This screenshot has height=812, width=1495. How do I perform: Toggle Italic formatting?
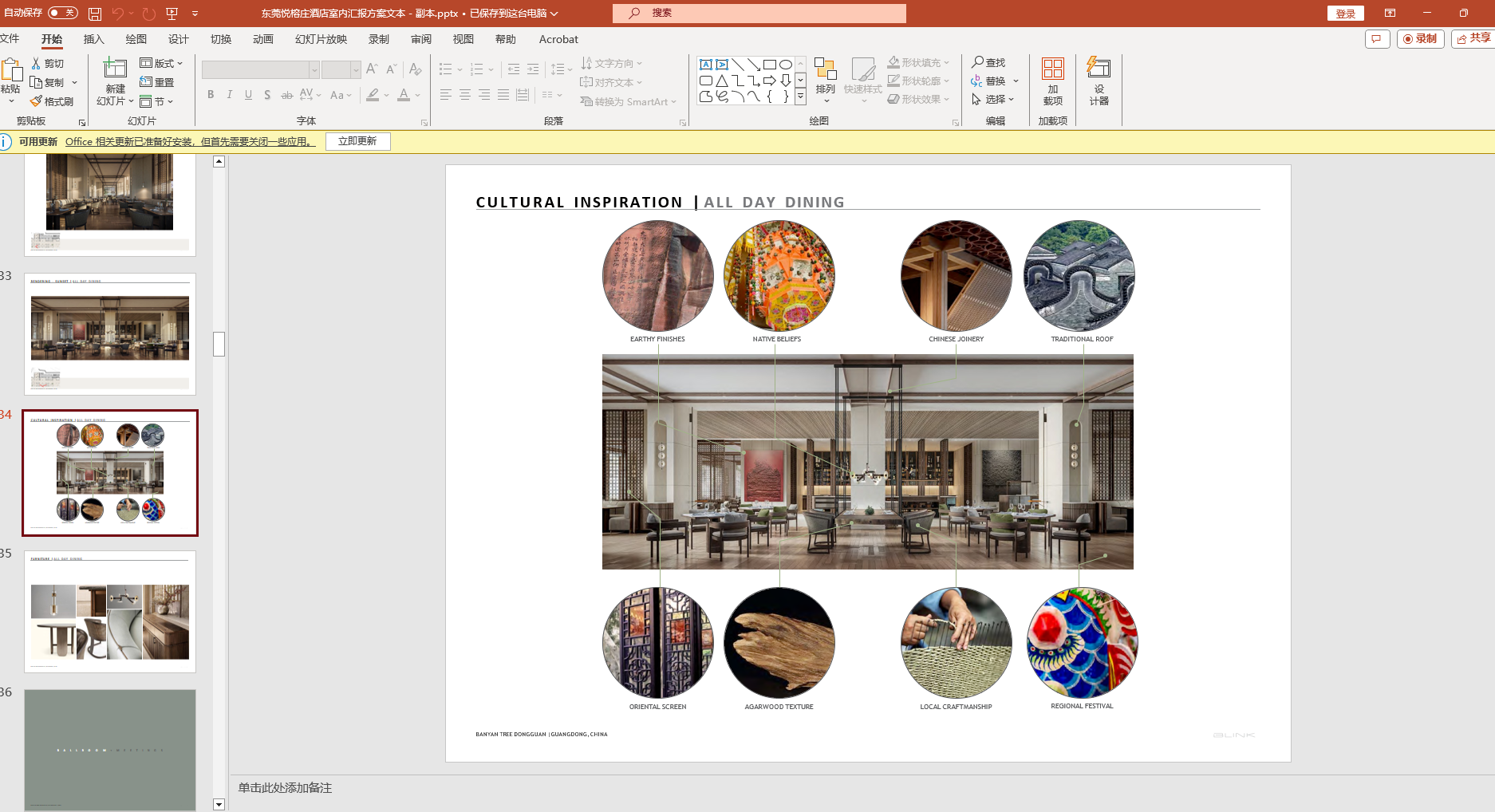coord(230,95)
